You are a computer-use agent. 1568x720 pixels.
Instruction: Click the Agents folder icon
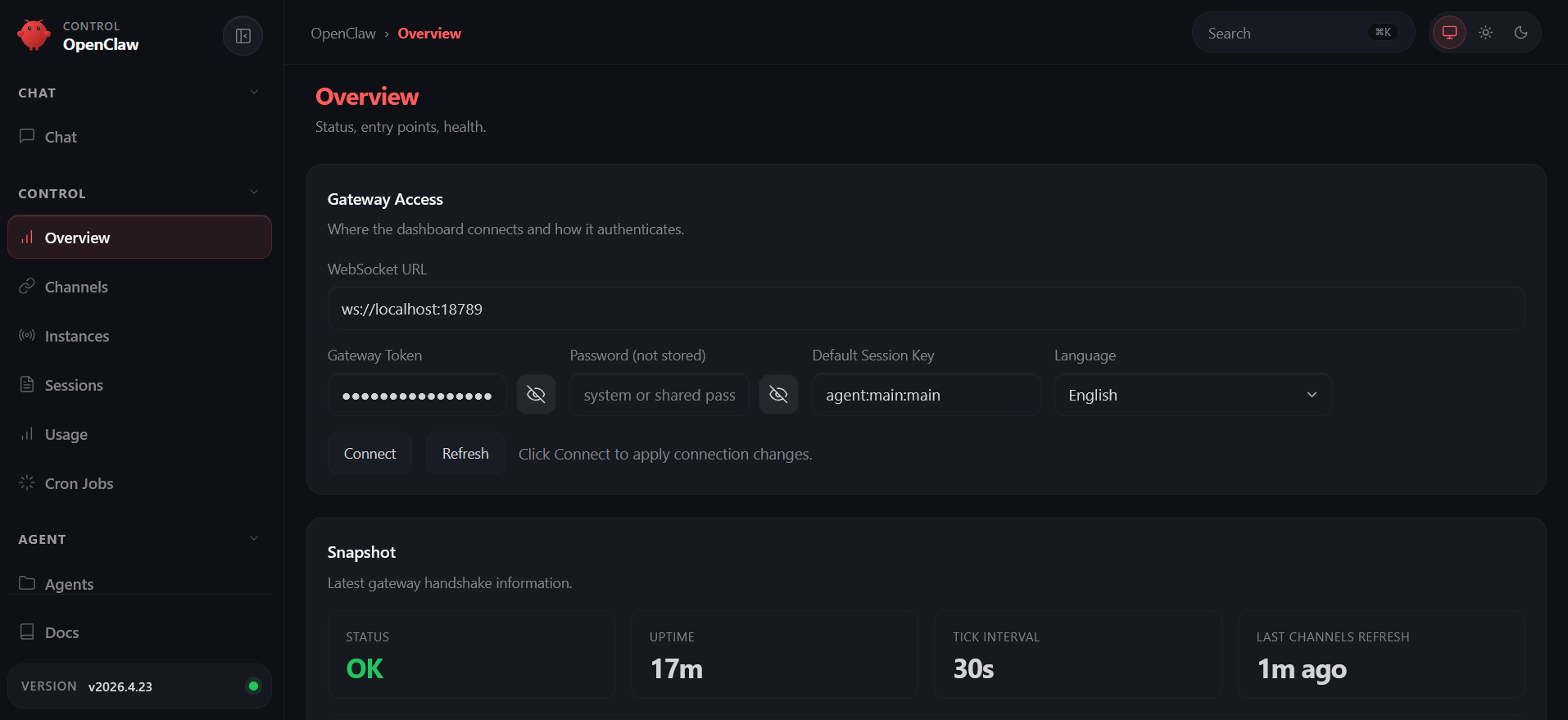27,583
